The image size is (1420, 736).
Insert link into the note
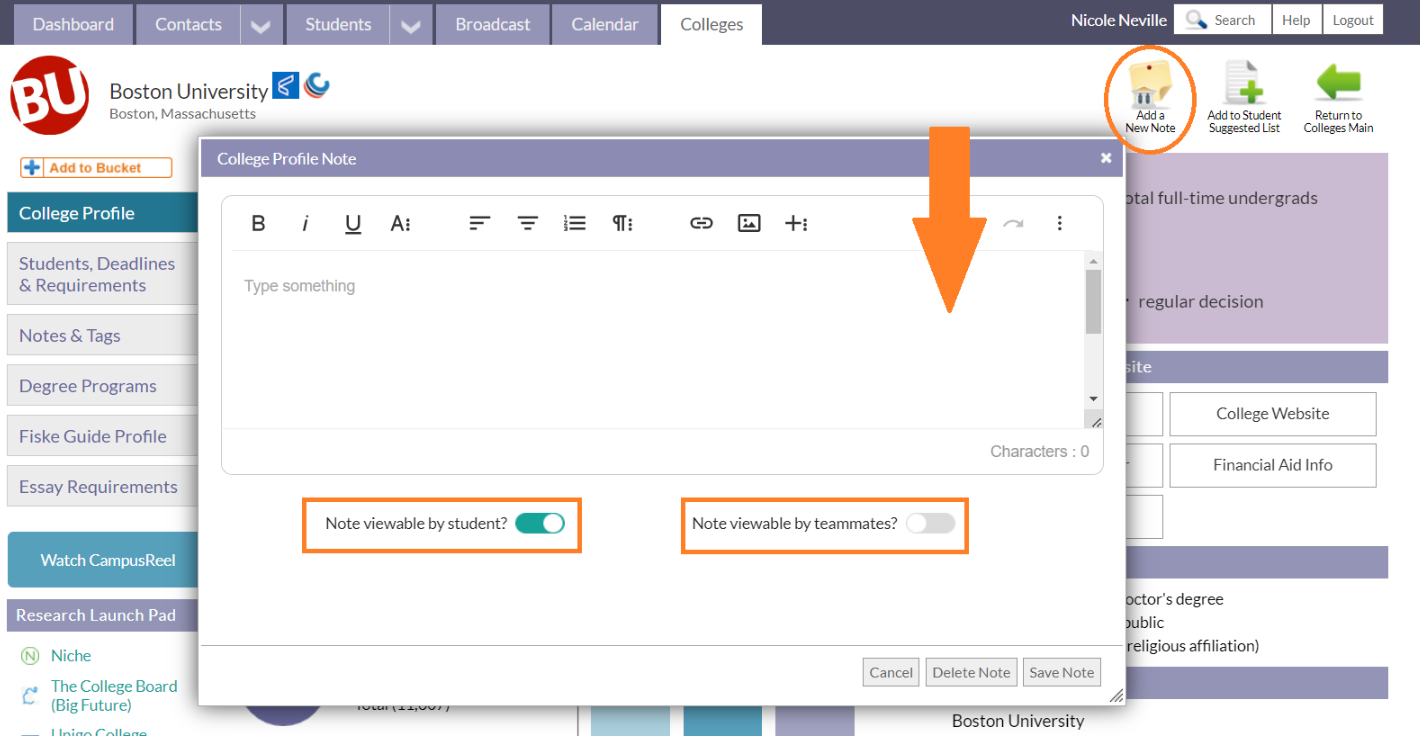pos(701,223)
